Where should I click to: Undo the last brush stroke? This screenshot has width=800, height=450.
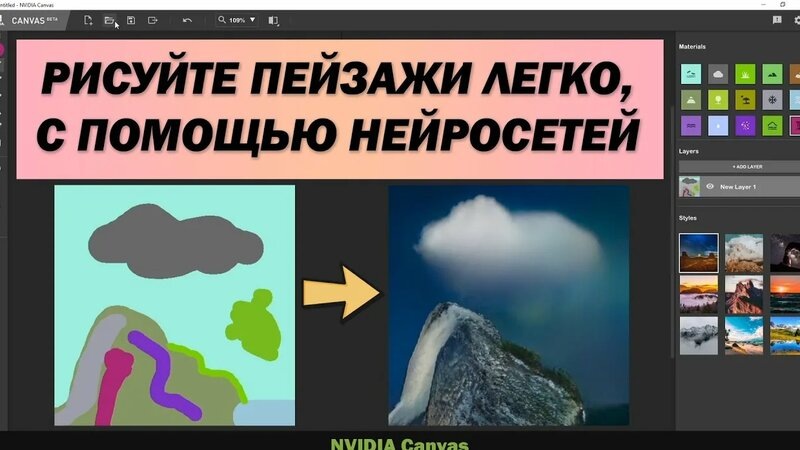pyautogui.click(x=187, y=20)
